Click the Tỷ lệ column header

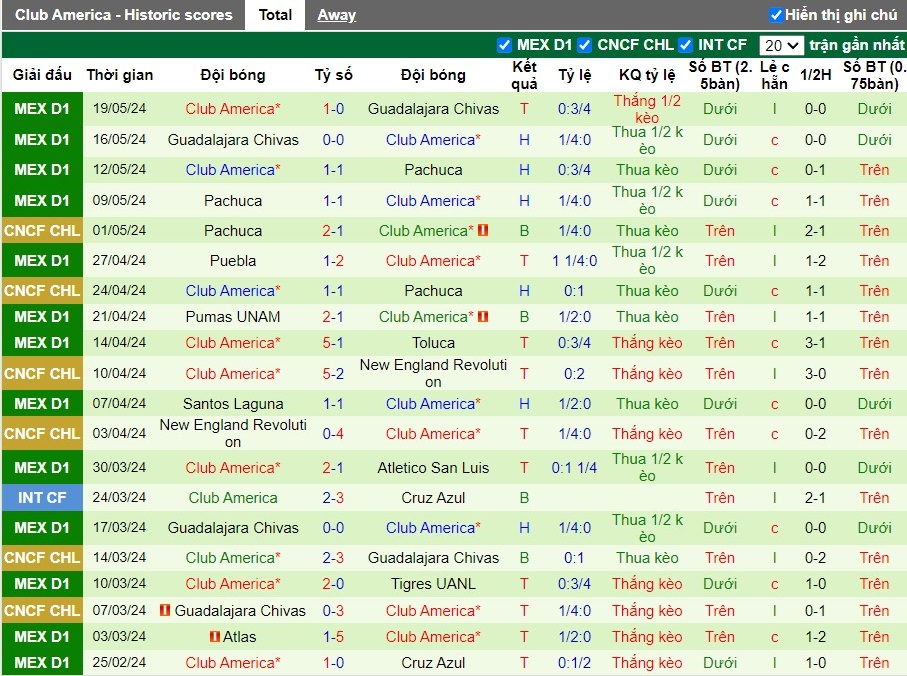pyautogui.click(x=574, y=75)
